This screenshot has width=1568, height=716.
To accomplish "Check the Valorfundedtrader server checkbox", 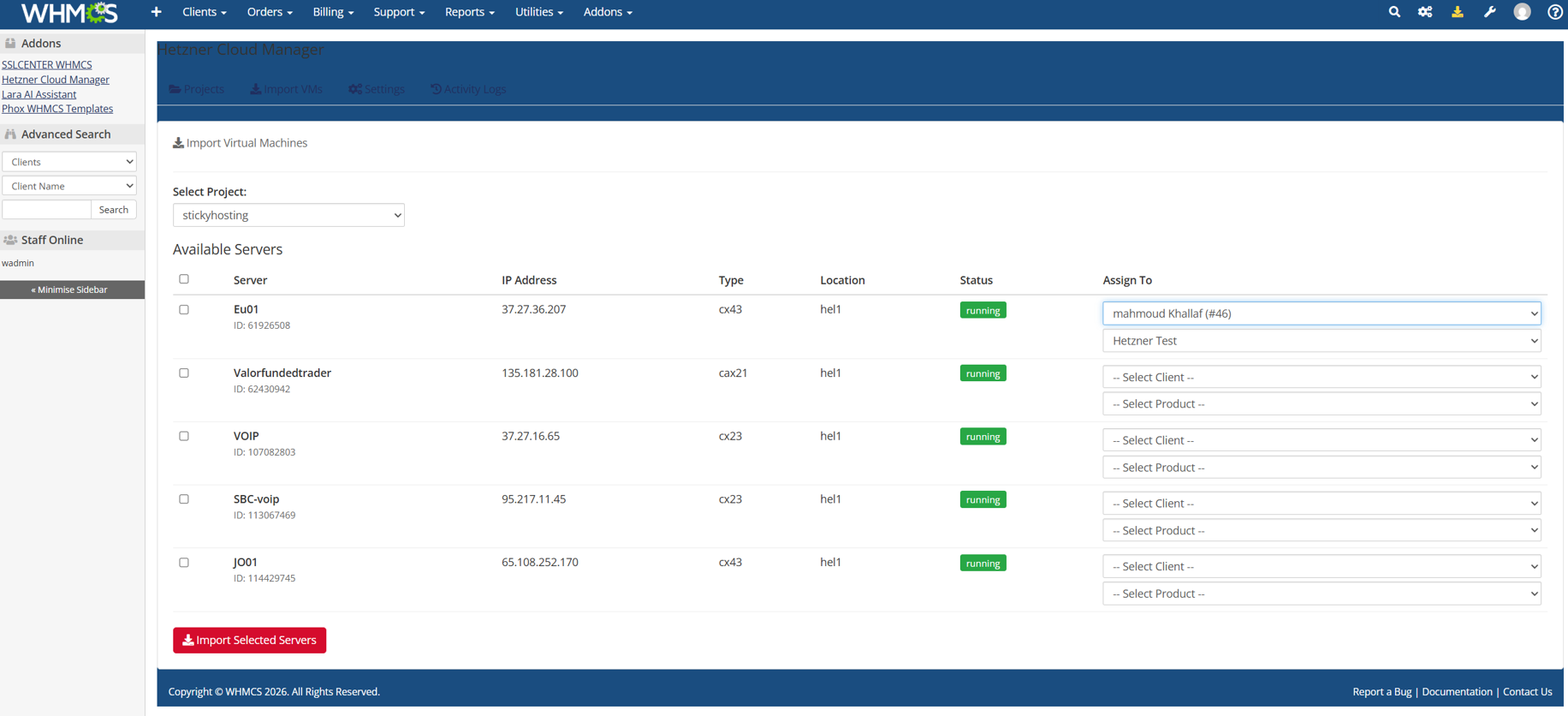I will (x=184, y=373).
